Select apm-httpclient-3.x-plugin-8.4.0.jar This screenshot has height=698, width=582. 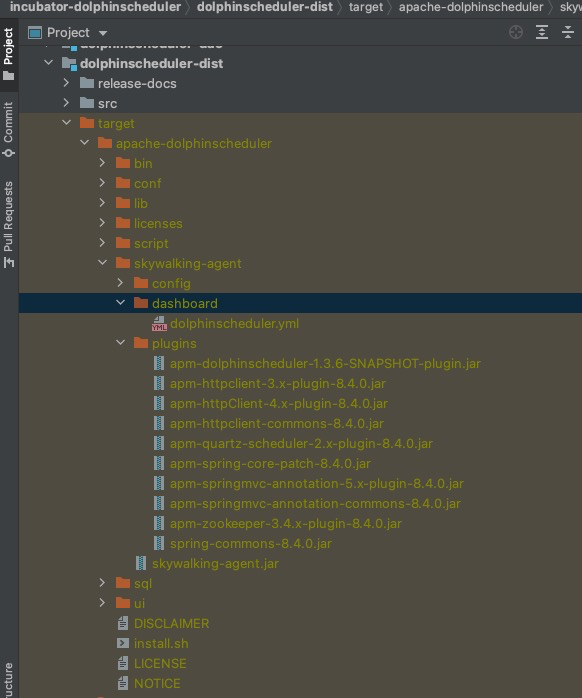pyautogui.click(x=278, y=384)
